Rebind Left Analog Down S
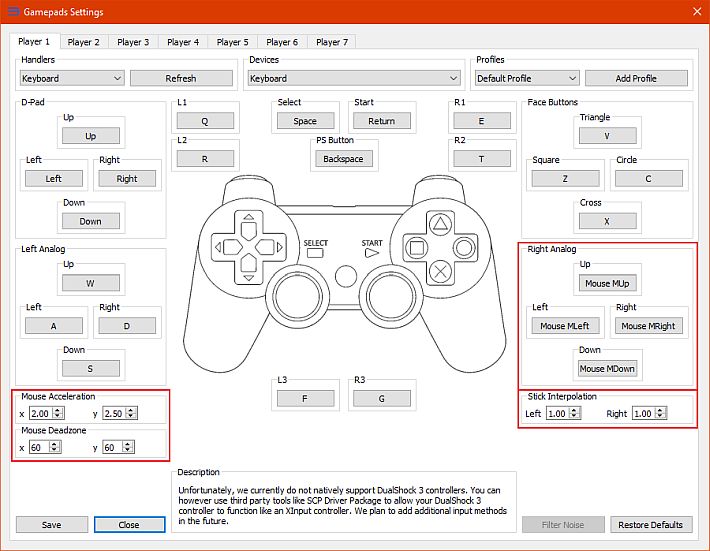Screen dimensions: 710x551 (91, 369)
